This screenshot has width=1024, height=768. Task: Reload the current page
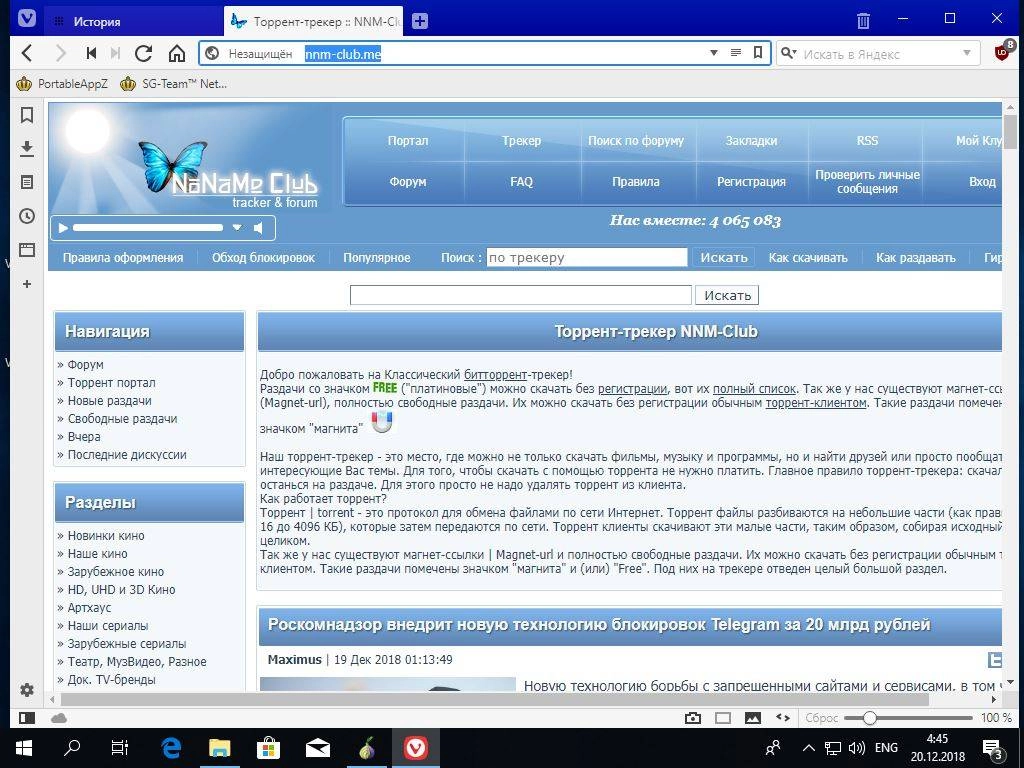(144, 53)
